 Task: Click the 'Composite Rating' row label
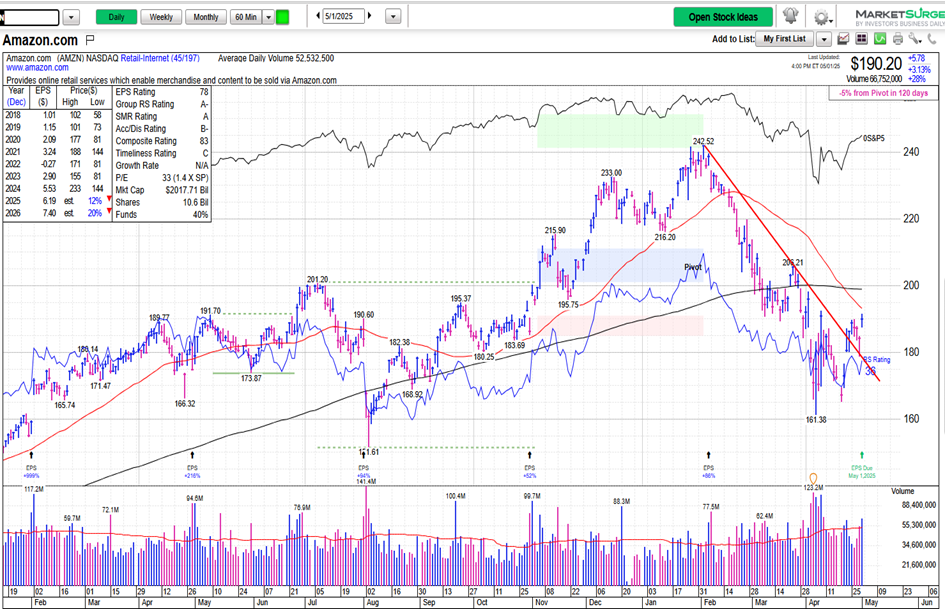(x=146, y=140)
